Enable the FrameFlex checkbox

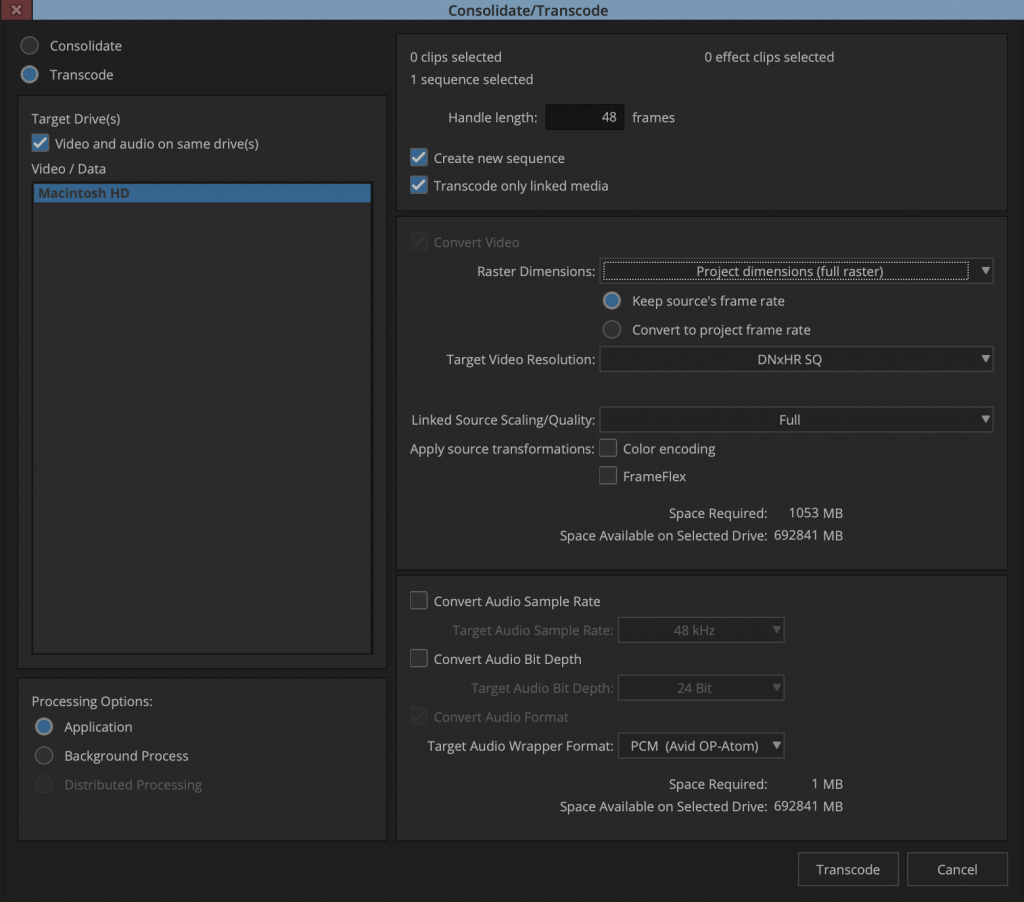pos(608,476)
